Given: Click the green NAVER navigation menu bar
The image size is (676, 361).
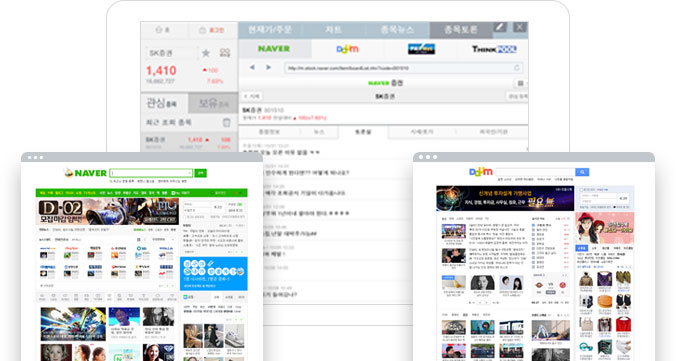Looking at the screenshot, I should (x=141, y=193).
